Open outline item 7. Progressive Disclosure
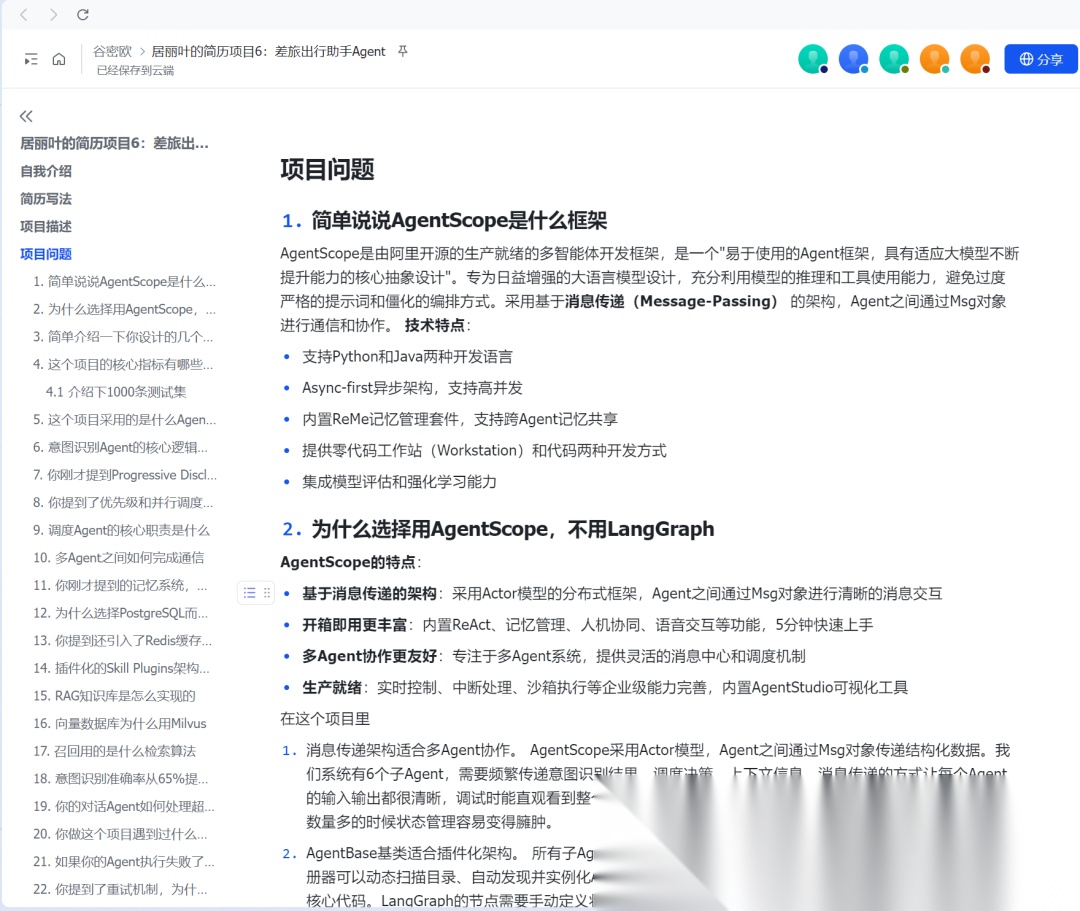The height and width of the screenshot is (911, 1080). pos(125,474)
